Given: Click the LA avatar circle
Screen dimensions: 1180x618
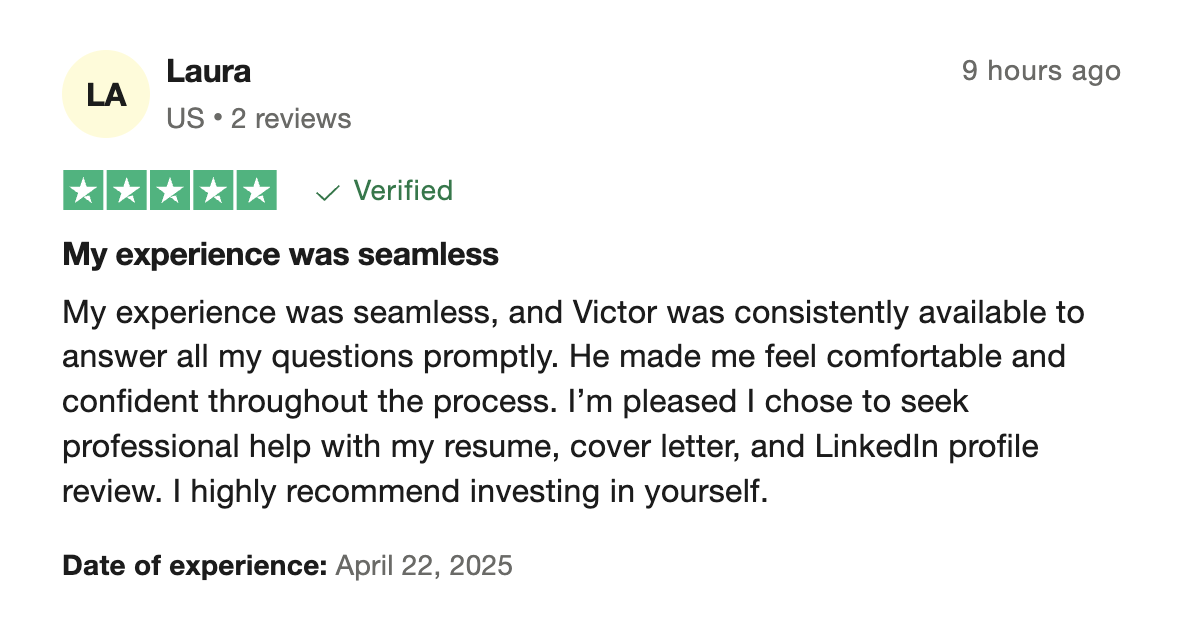Looking at the screenshot, I should coord(105,94).
